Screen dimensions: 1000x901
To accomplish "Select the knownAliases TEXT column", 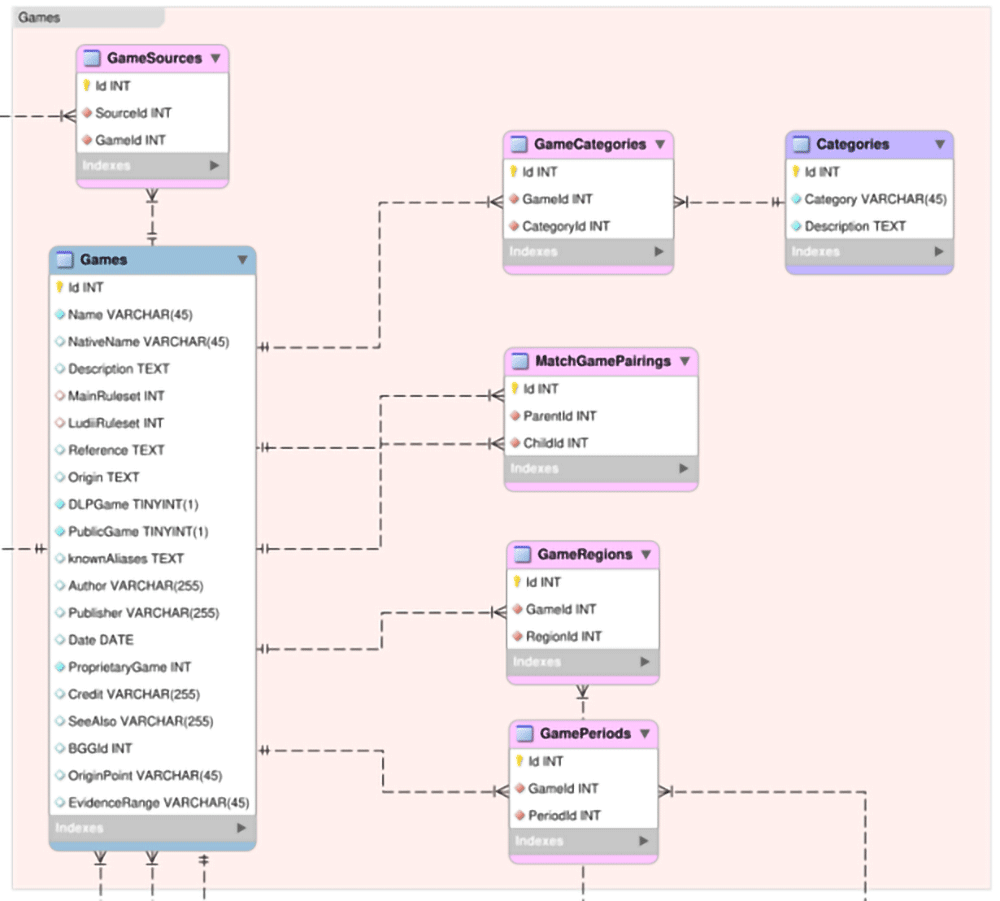I will [x=152, y=559].
